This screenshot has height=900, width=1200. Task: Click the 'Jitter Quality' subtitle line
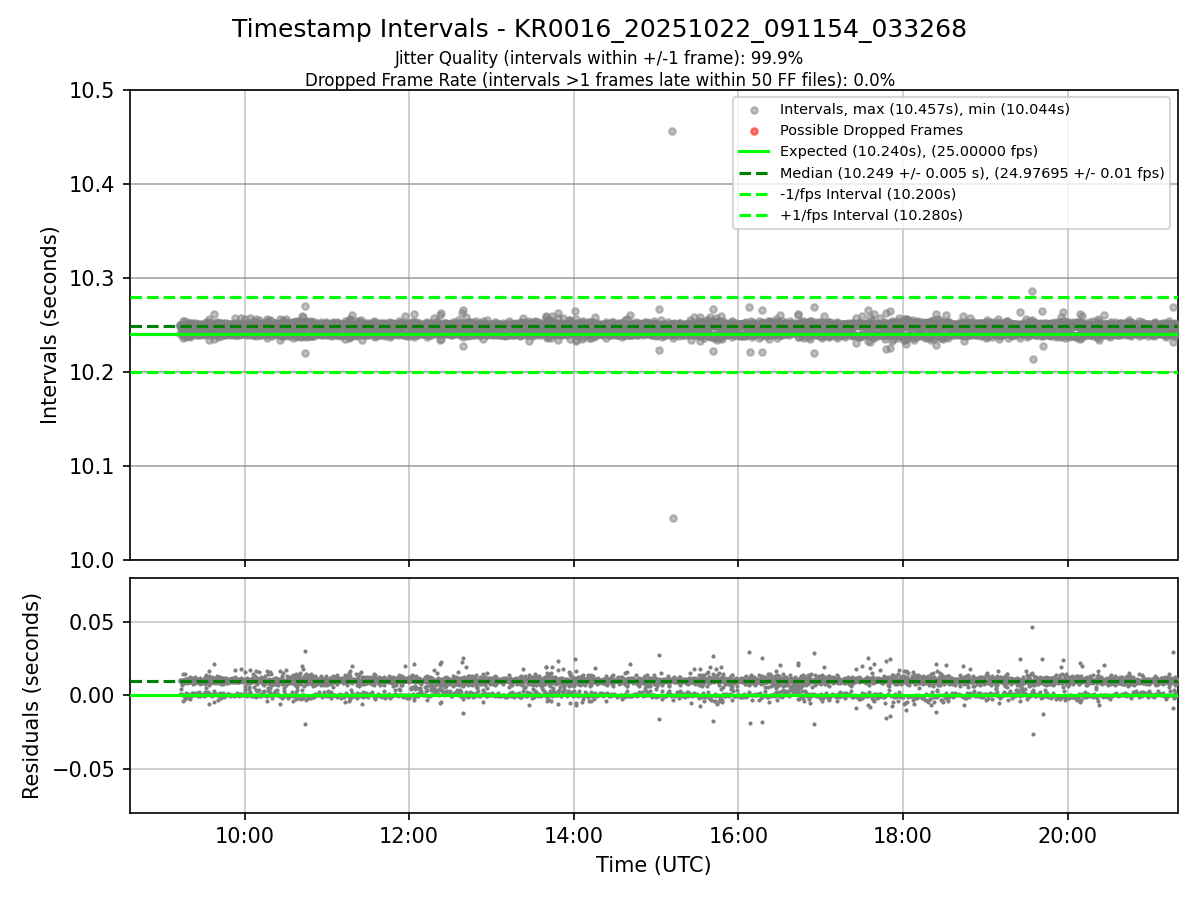click(599, 58)
